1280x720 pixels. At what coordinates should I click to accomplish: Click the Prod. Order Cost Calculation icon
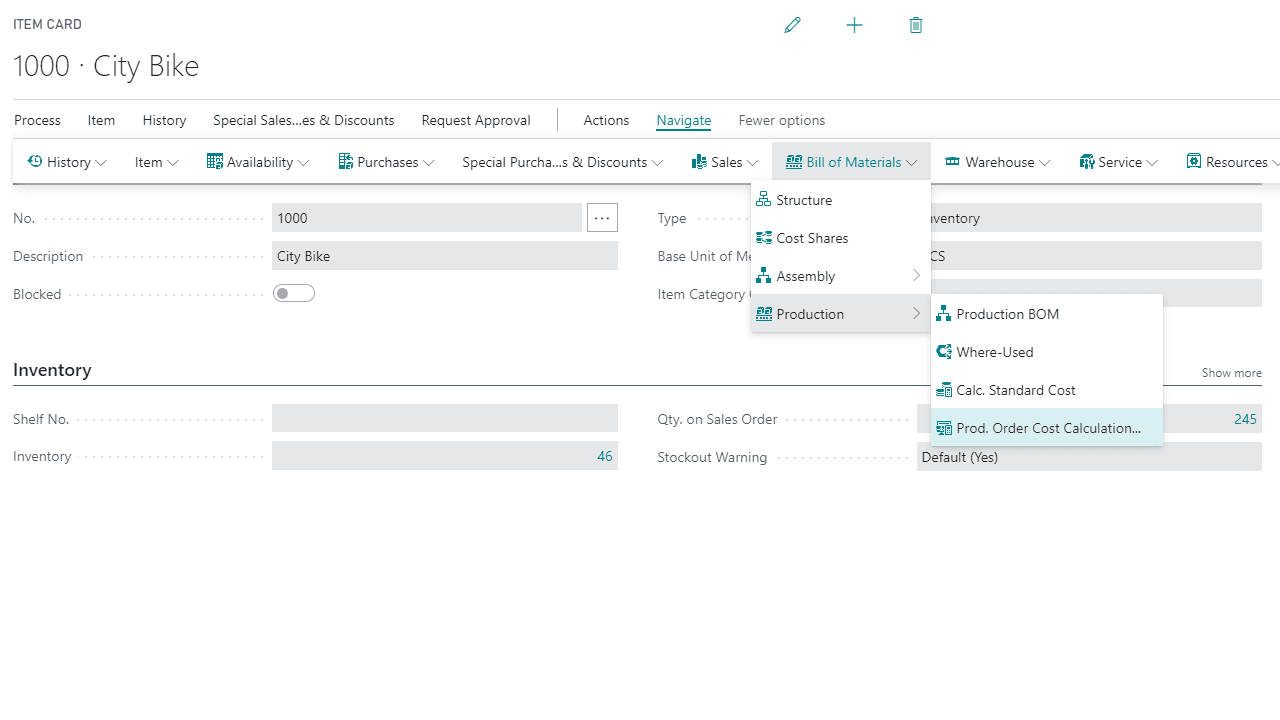pyautogui.click(x=943, y=428)
